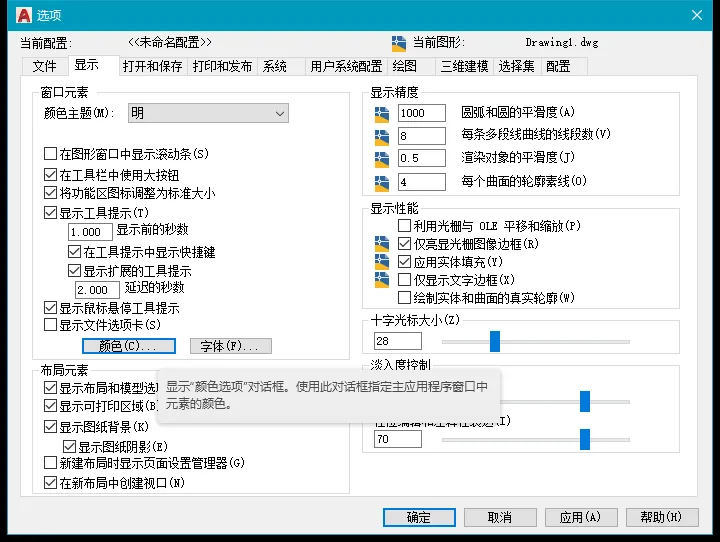Switch to the 绘图 tab
The height and width of the screenshot is (542, 720).
click(411, 66)
